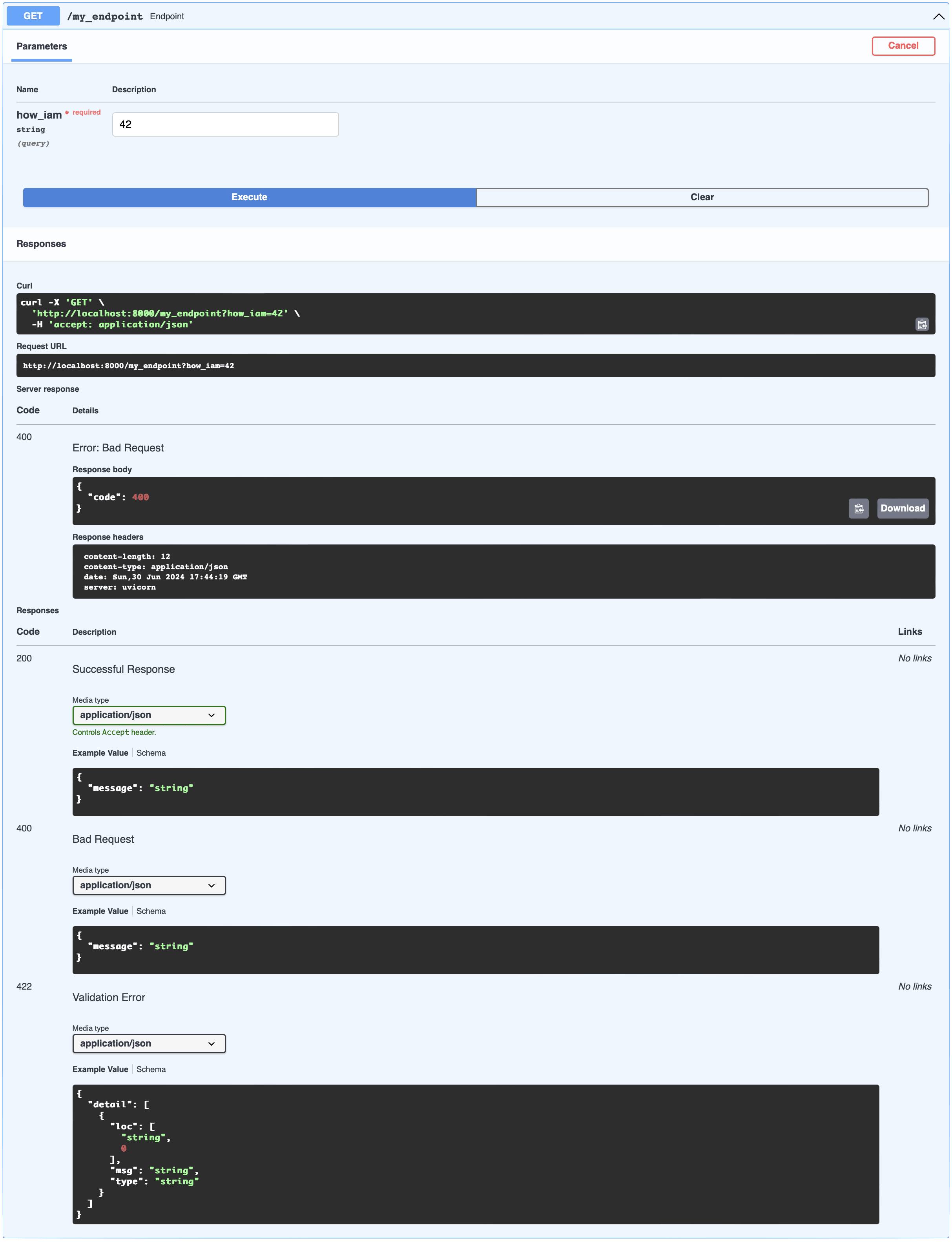Switch to Schema tab for 422 response
Viewport: 952px width, 1242px height.
151,1069
